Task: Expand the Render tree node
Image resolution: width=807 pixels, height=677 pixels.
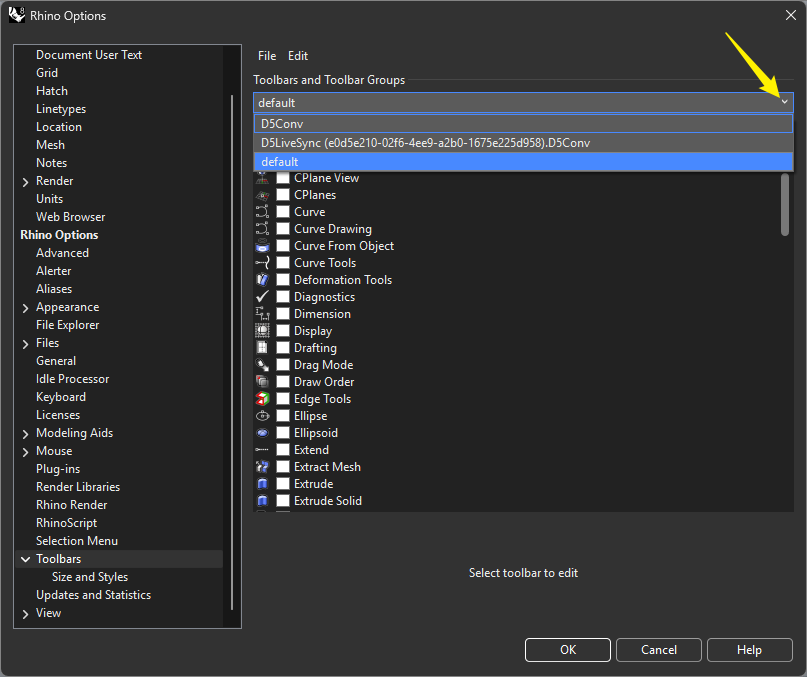Action: [25, 182]
